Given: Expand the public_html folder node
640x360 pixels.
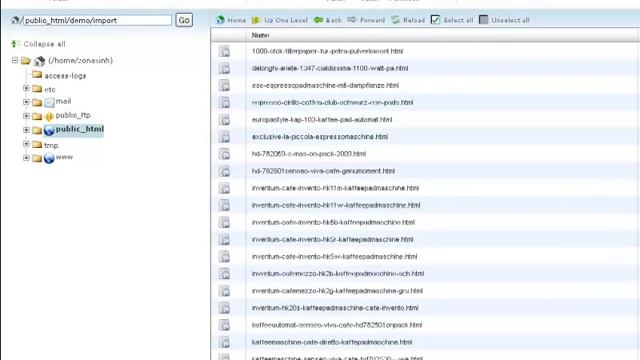Looking at the screenshot, I should point(26,130).
